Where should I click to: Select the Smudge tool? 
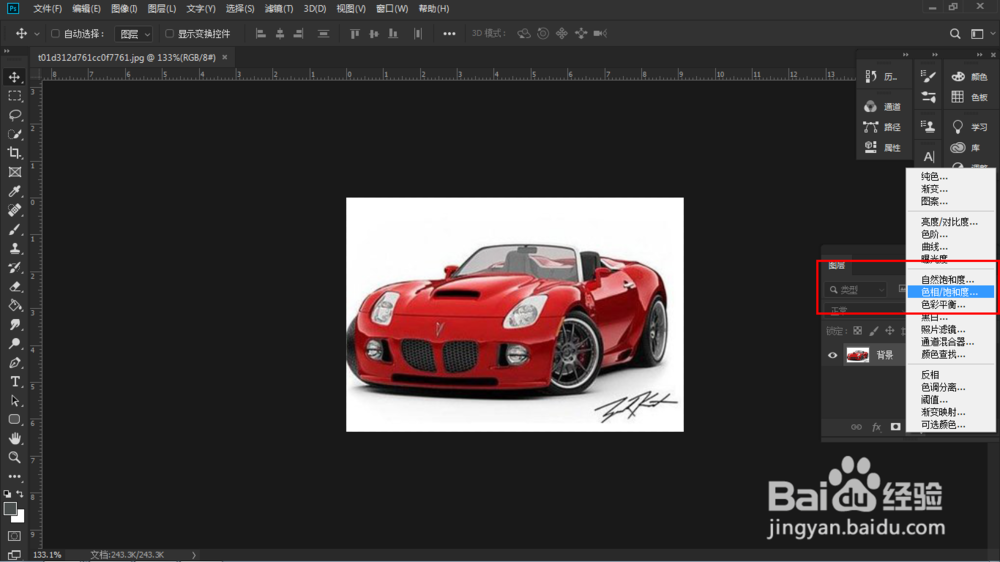click(14, 325)
